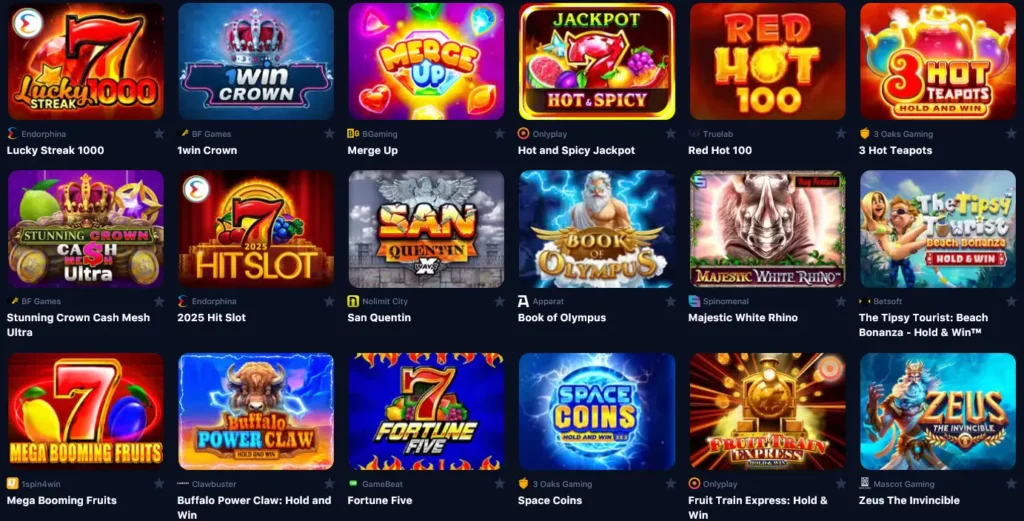Click the Nolimit City provider icon
Viewport: 1024px width, 521px height.
pyautogui.click(x=353, y=301)
